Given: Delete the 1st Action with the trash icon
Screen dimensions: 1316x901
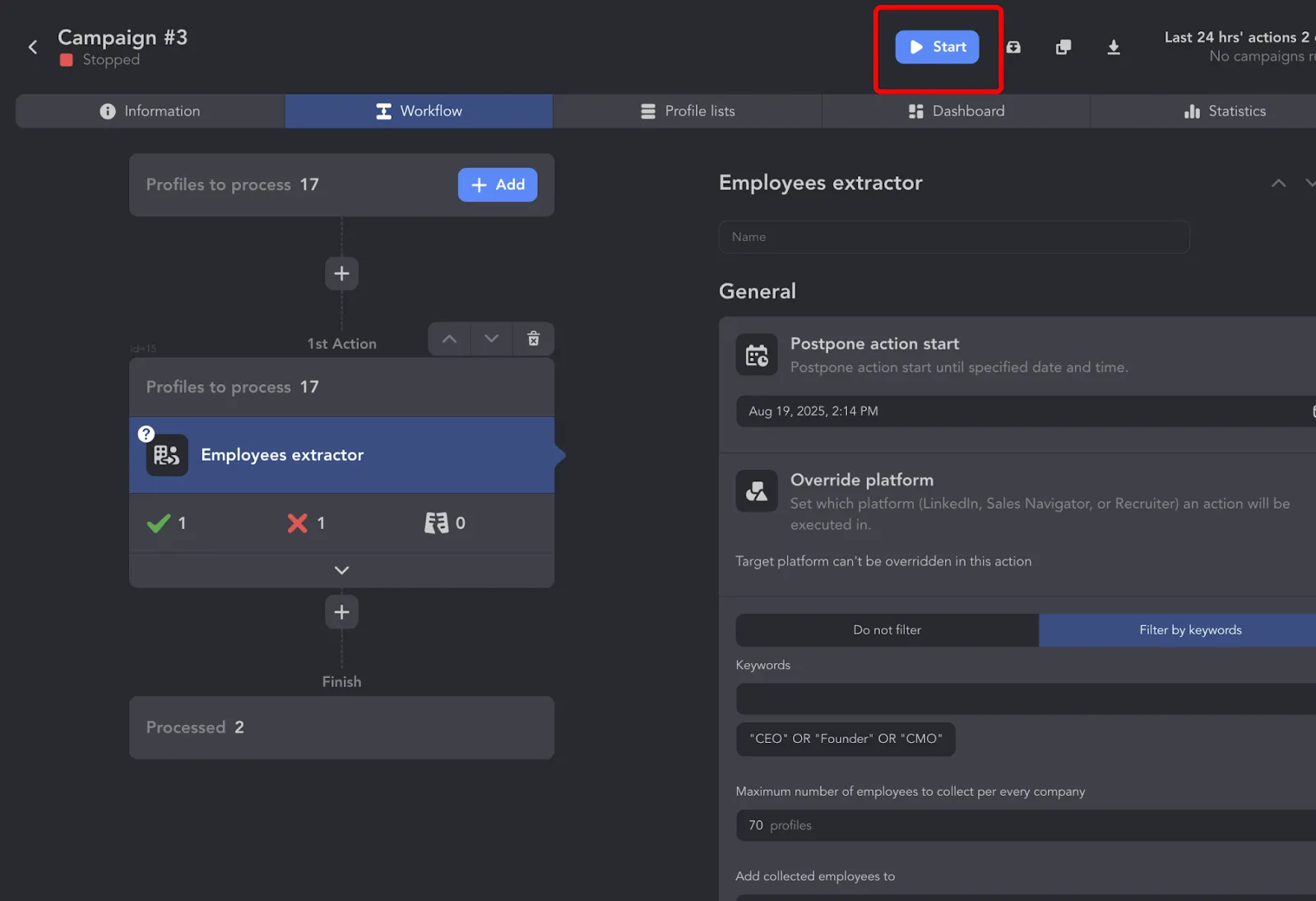Looking at the screenshot, I should tap(534, 339).
